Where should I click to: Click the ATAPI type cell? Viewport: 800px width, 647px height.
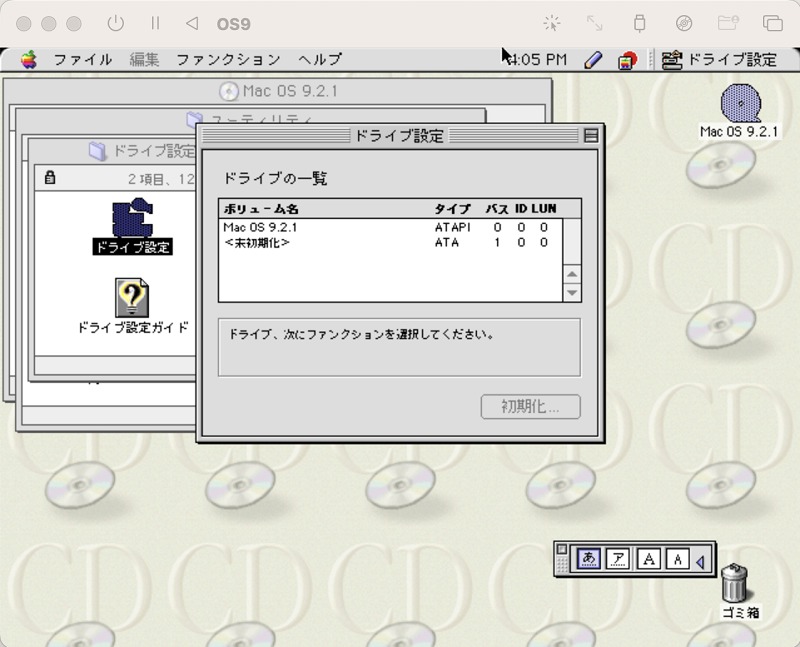point(453,227)
